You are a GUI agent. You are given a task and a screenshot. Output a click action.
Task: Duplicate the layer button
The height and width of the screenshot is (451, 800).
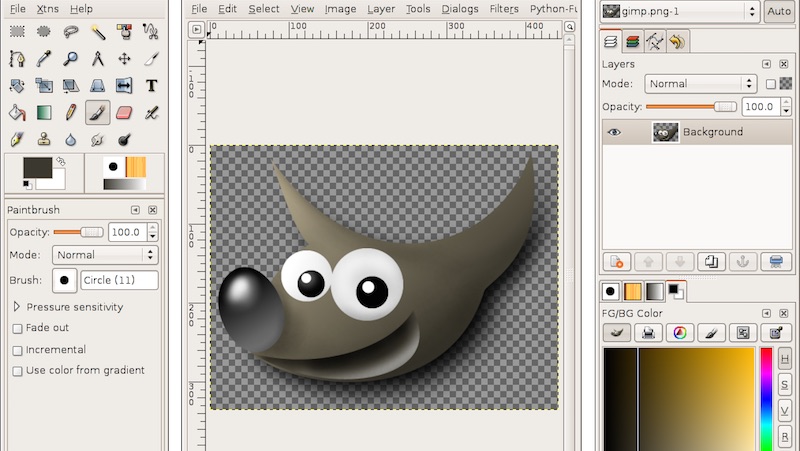(711, 262)
